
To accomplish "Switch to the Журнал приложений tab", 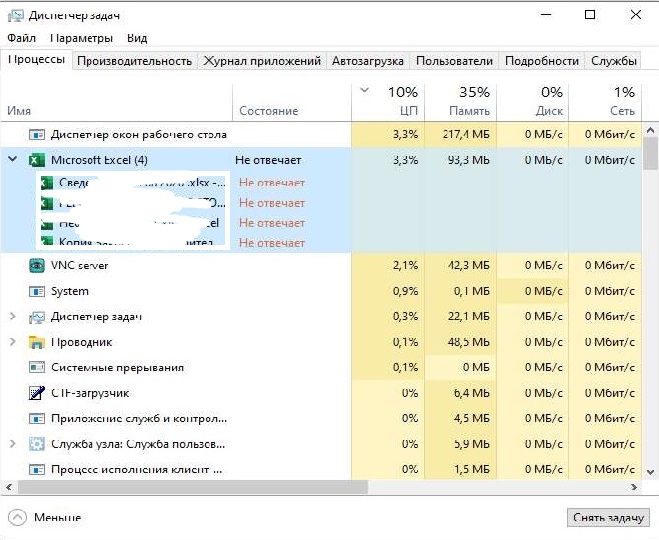I will click(x=262, y=61).
